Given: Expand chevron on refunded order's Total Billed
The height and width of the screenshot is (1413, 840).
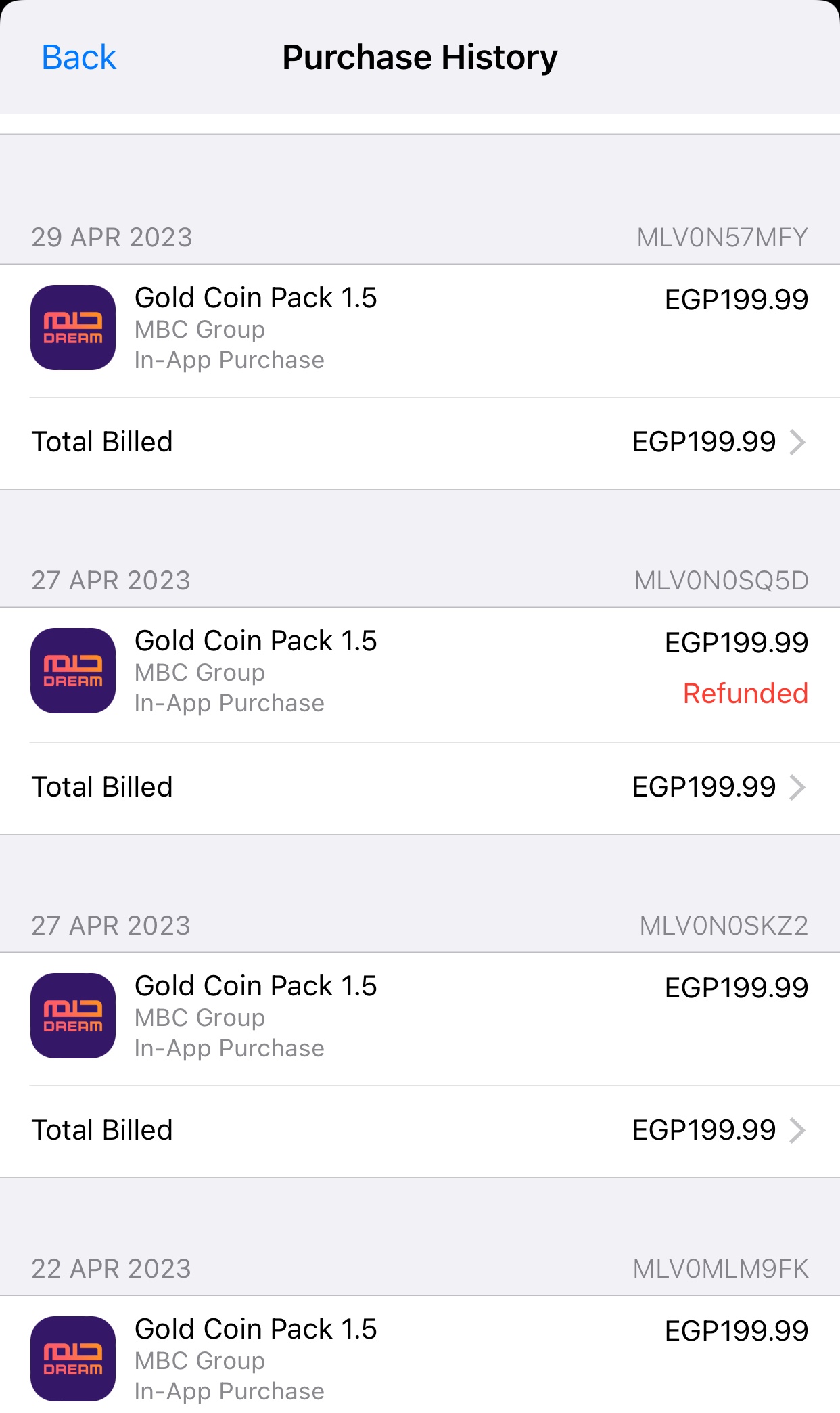Looking at the screenshot, I should pyautogui.click(x=798, y=788).
